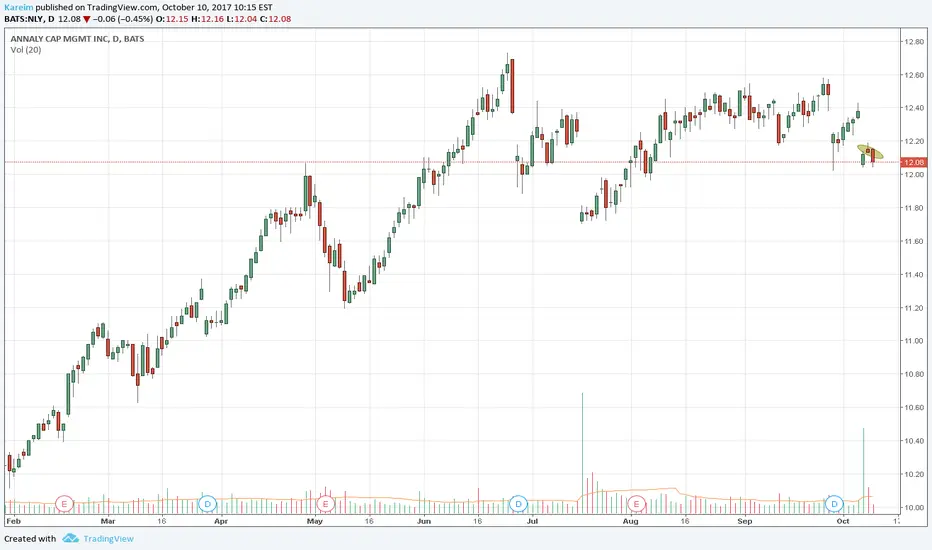Click the −0.06 (−0.45%) change text
The width and height of the screenshot is (932, 550).
coord(122,19)
